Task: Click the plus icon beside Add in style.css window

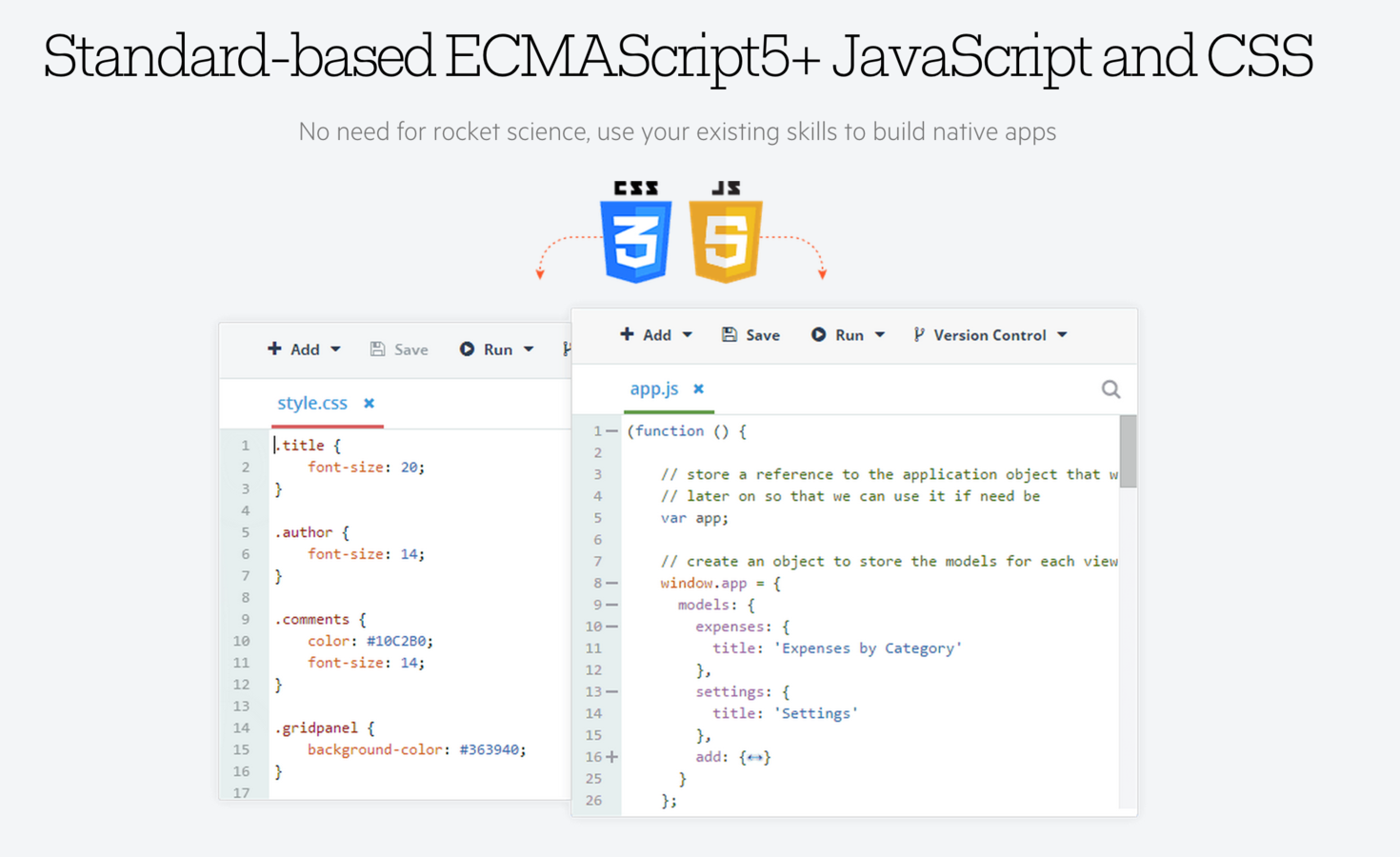Action: [x=274, y=349]
